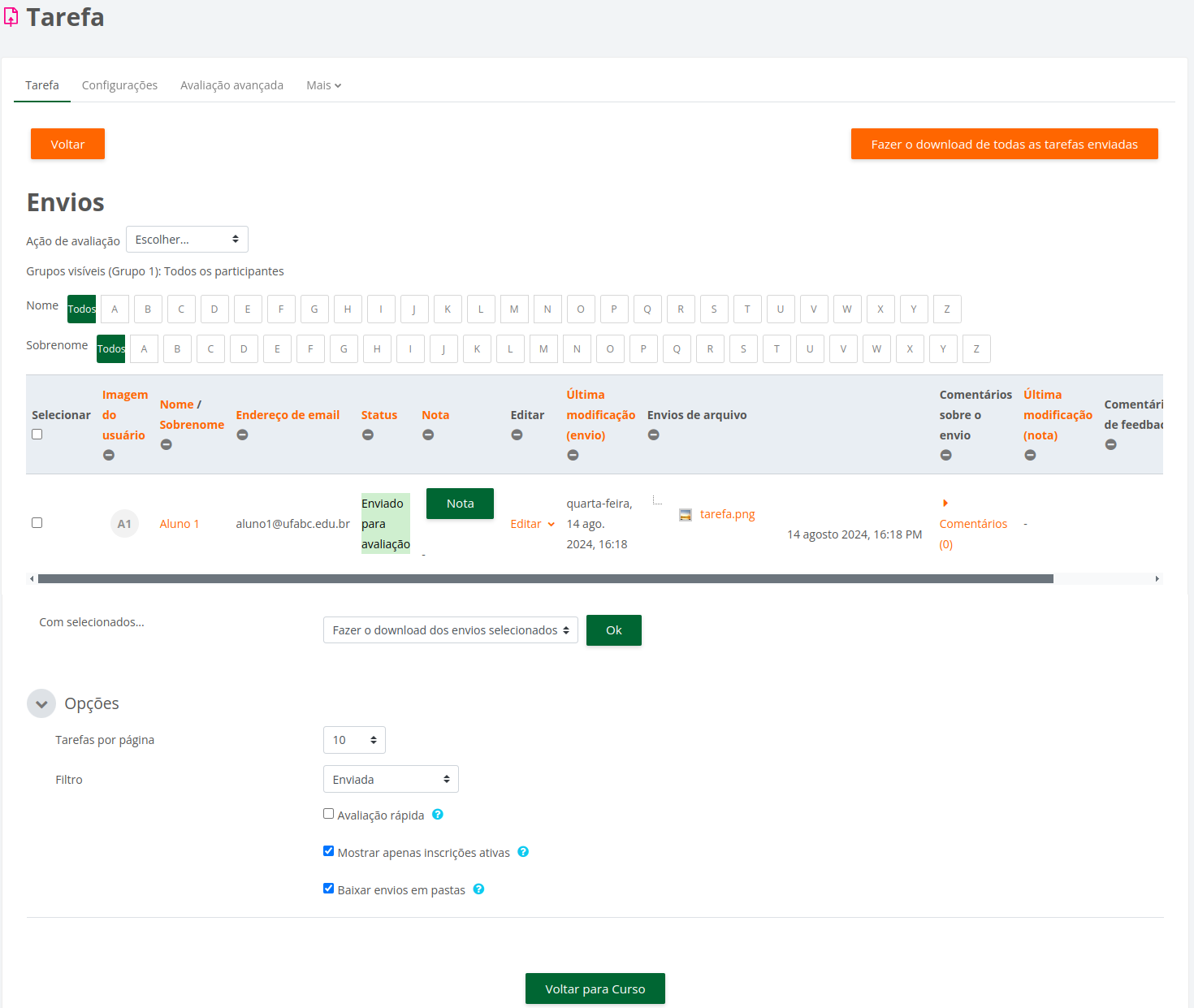Image resolution: width=1194 pixels, height=1008 pixels.
Task: Open the Com selecionados action dropdown
Action: coord(451,630)
